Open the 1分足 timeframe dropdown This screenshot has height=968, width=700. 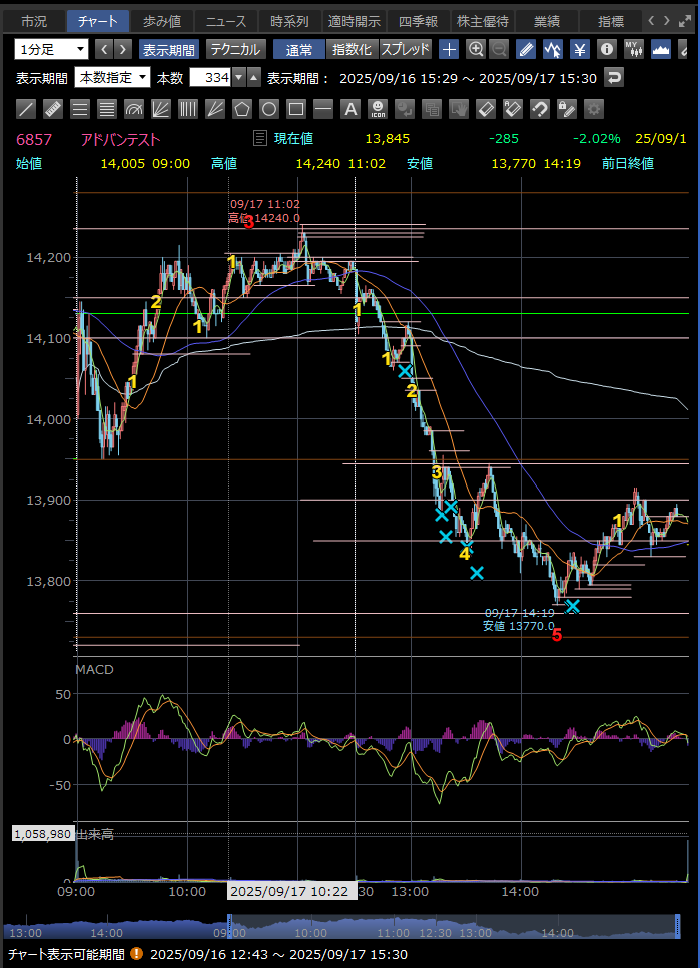click(52, 49)
